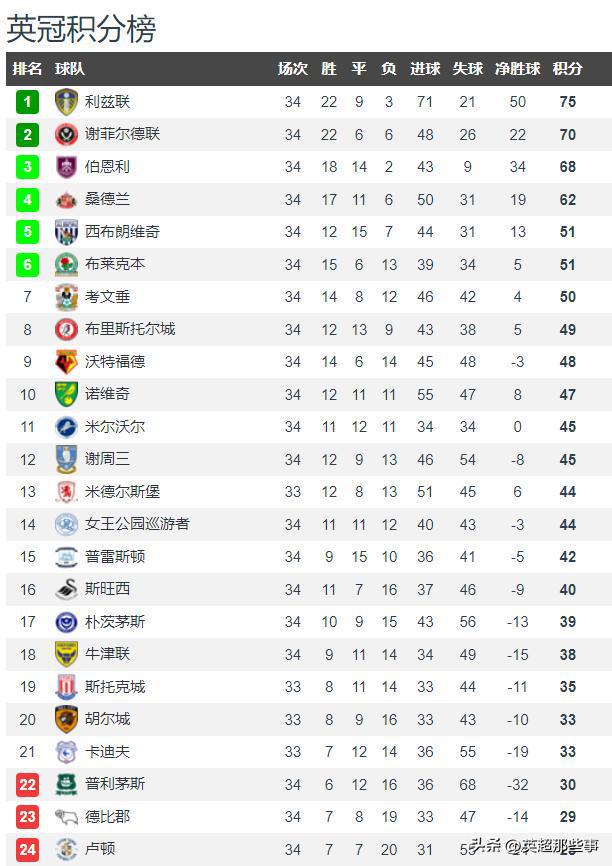Viewport: 612px width, 866px height.
Task: Select the Burnley (伯恩利) club crest
Action: click(x=66, y=167)
